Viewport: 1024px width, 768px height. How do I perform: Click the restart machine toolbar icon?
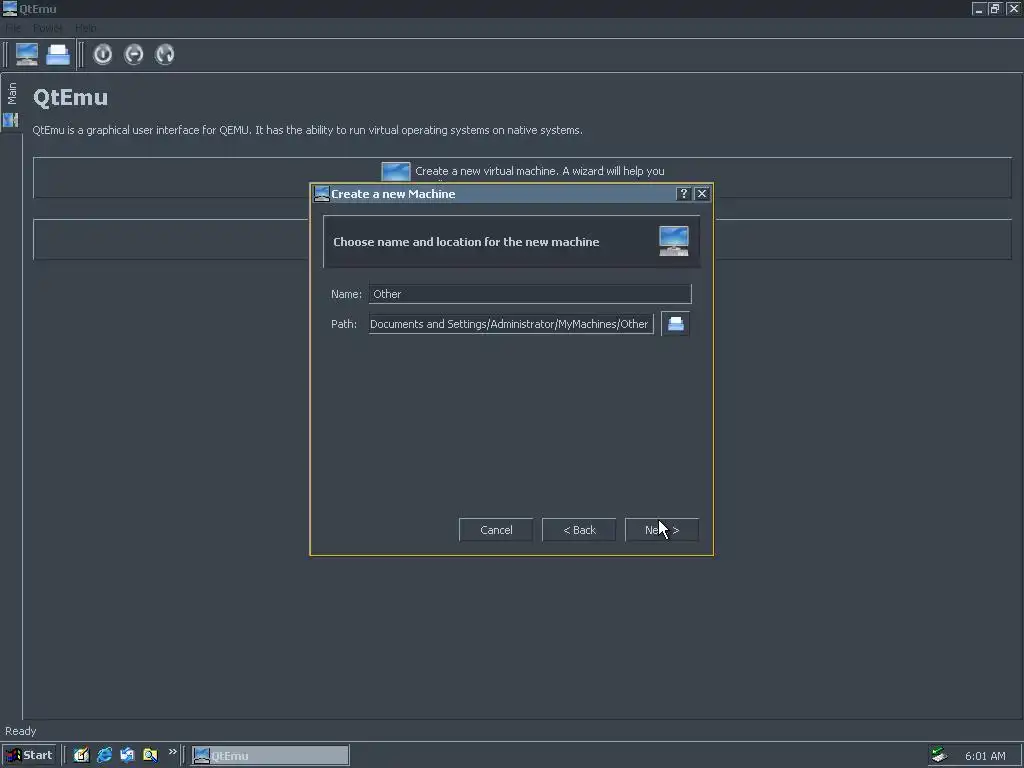[x=165, y=54]
